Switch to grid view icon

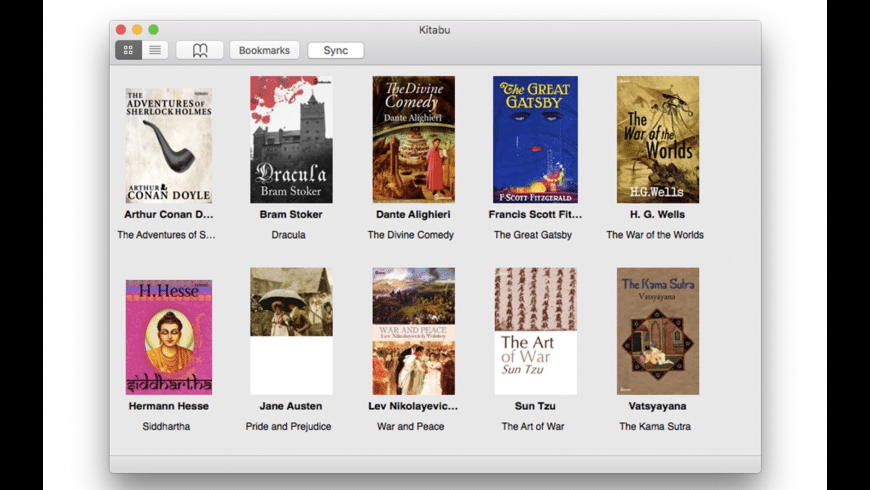point(128,50)
